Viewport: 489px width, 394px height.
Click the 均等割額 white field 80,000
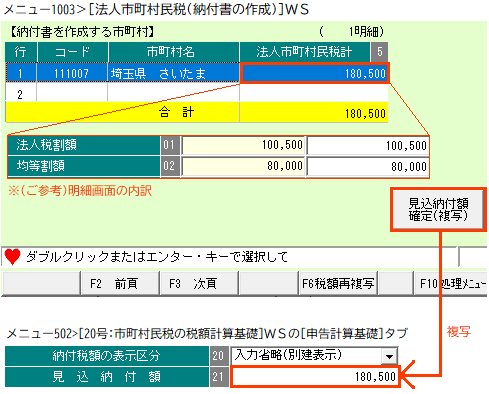click(x=368, y=166)
